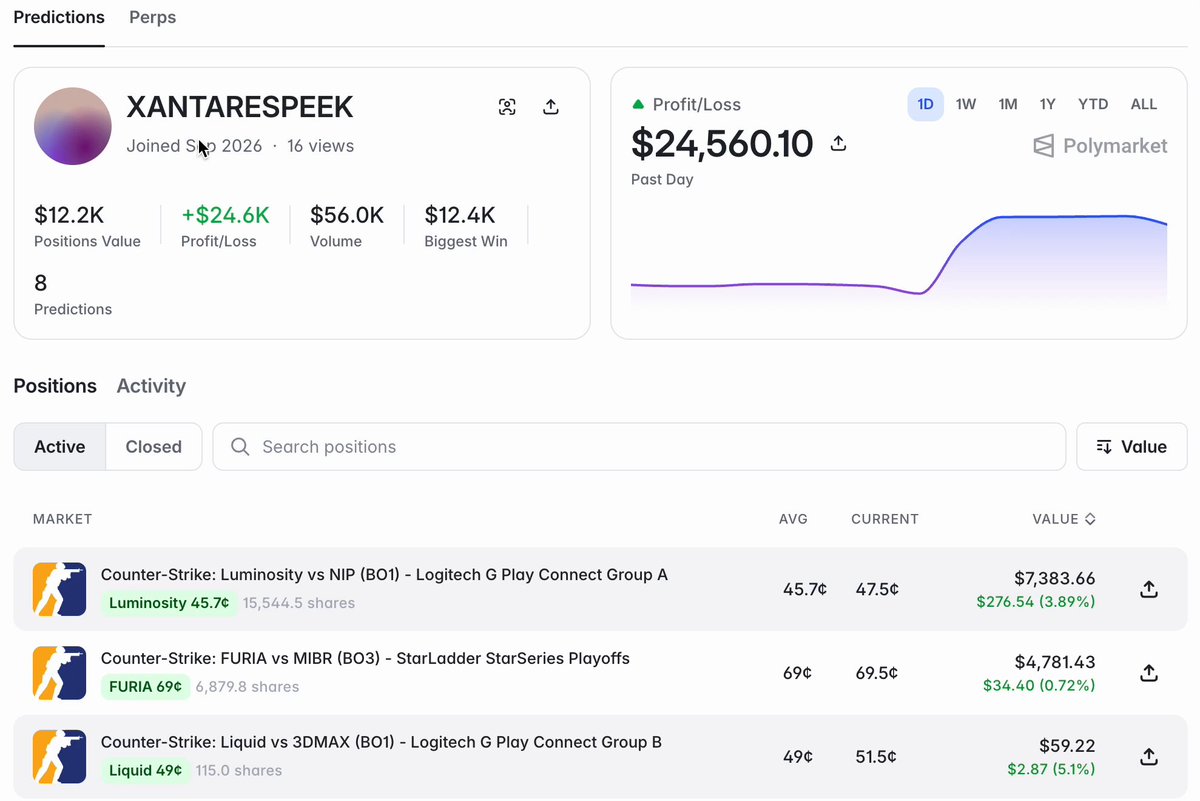Switch to the Predictions tab
The height and width of the screenshot is (801, 1200).
point(59,18)
